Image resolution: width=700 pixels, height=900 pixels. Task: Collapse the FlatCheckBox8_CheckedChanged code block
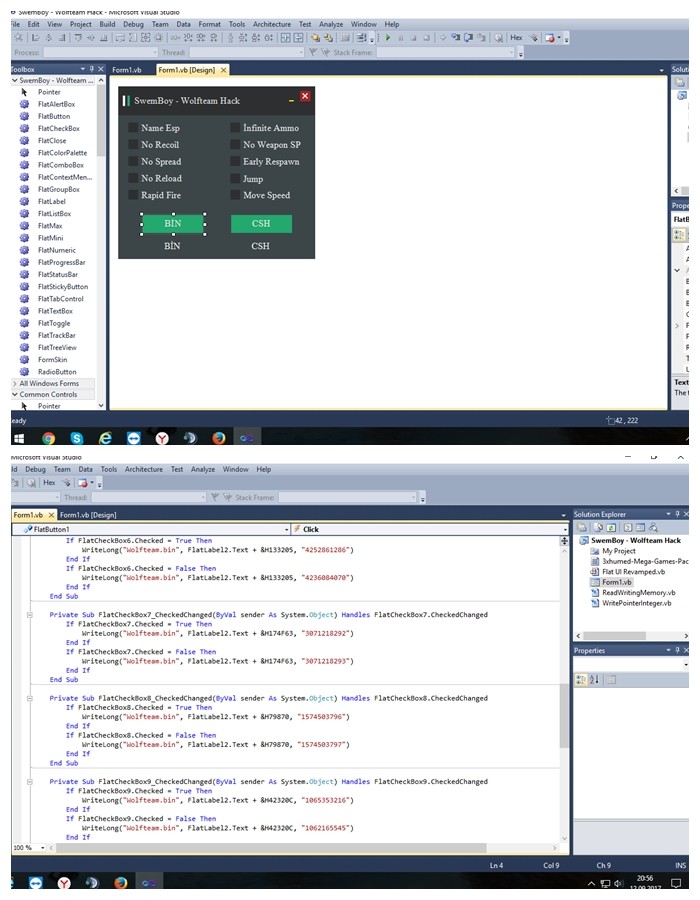(x=30, y=699)
